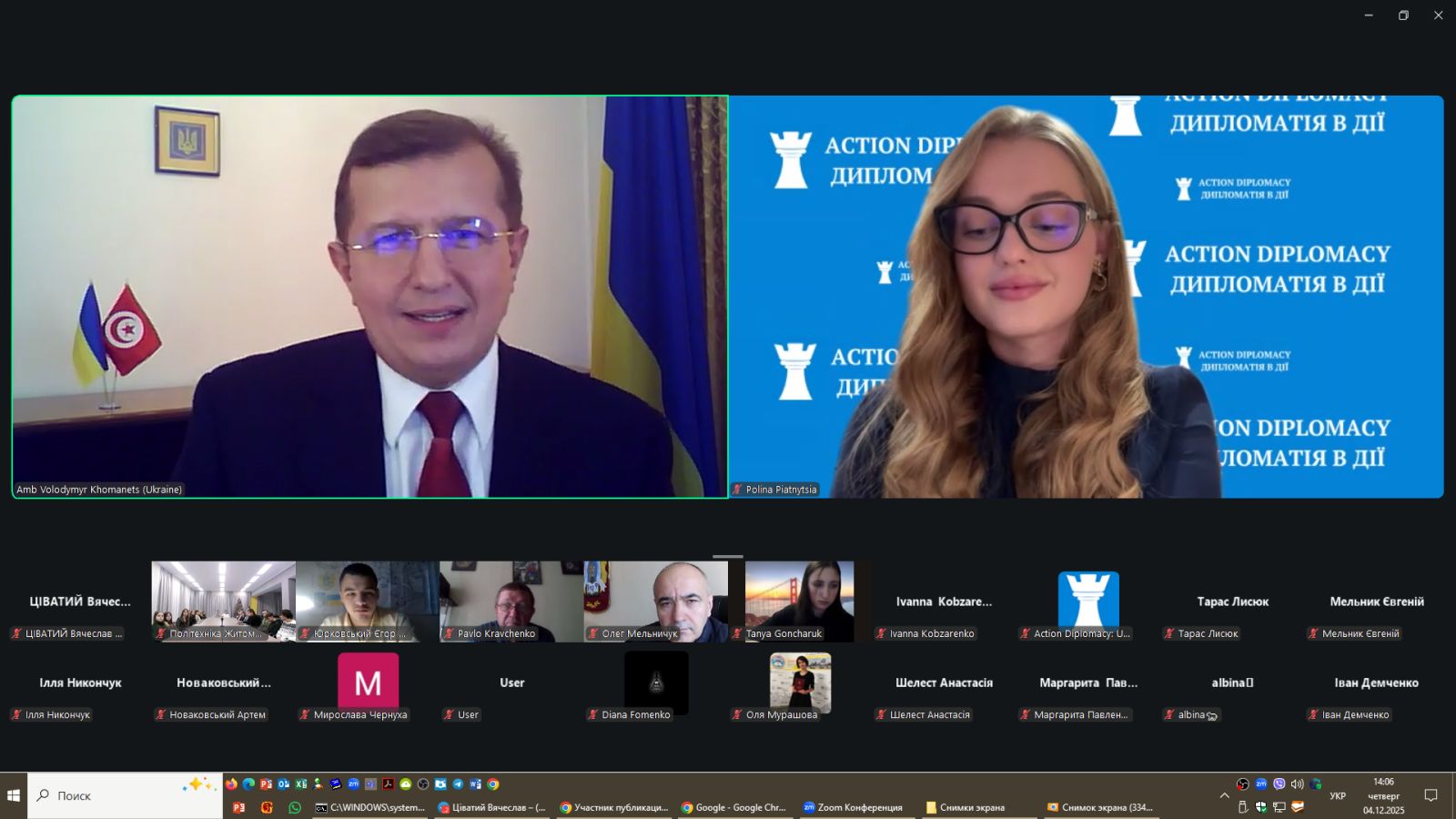Click the ЦІВАТИЙ Вячеслав participant tile

[x=80, y=602]
